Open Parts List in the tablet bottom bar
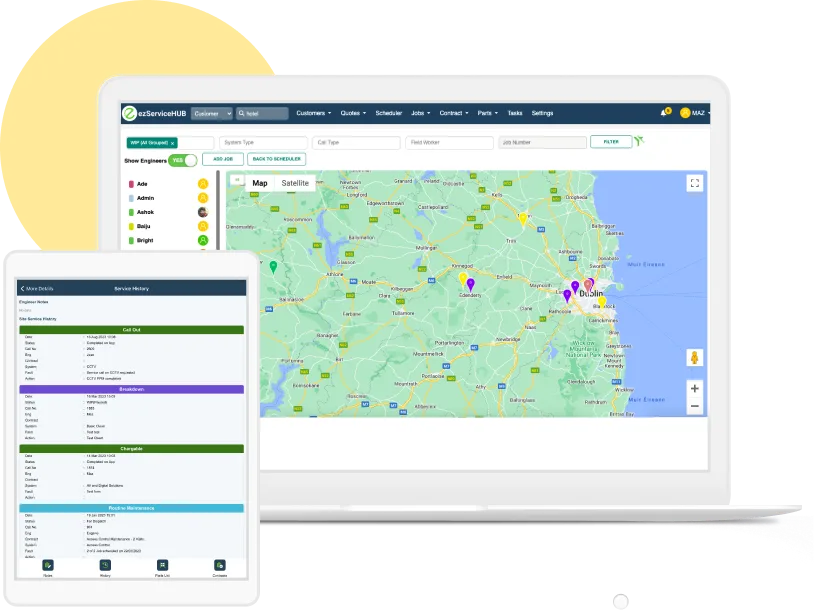 (162, 567)
